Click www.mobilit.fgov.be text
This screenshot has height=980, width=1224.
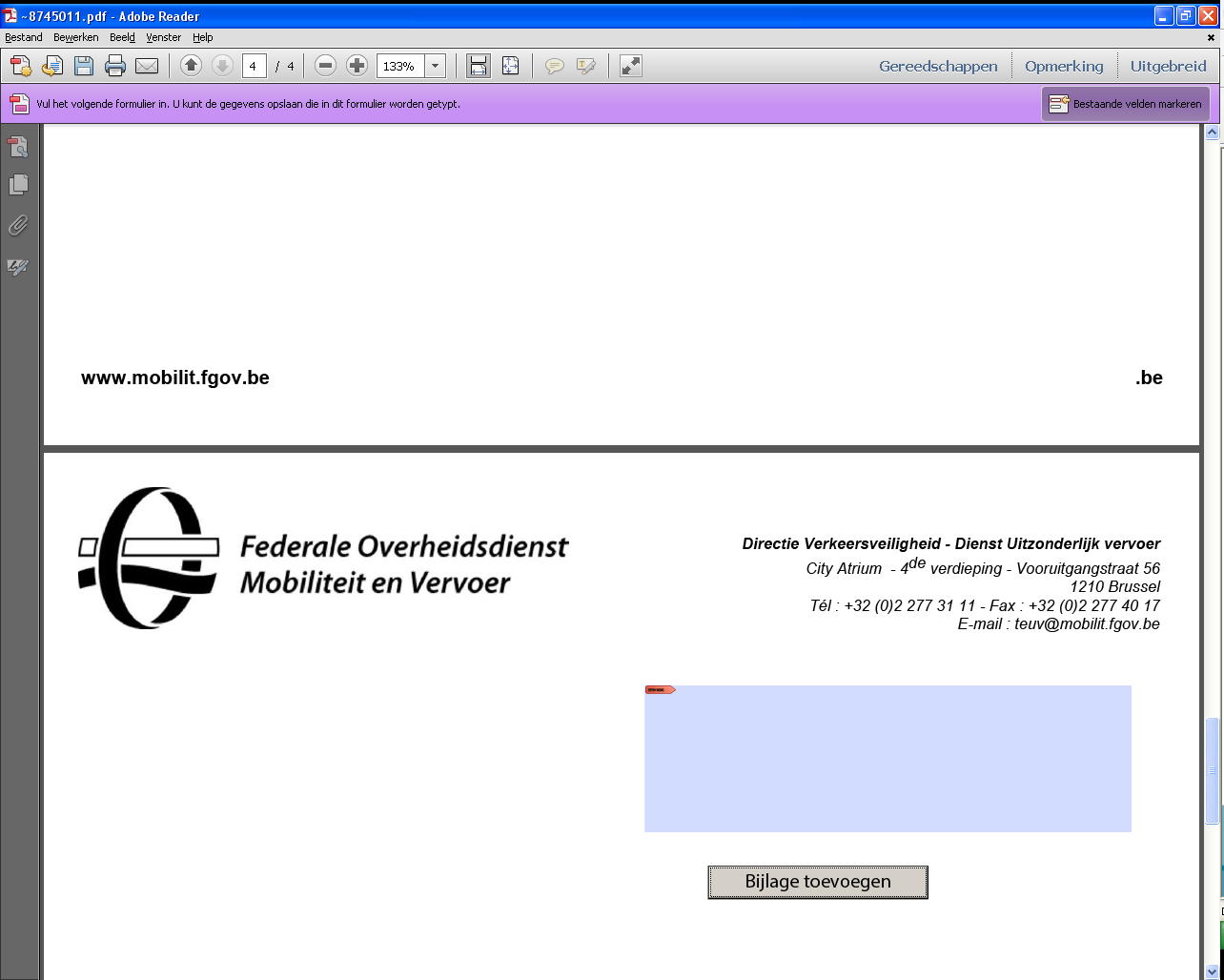click(175, 378)
